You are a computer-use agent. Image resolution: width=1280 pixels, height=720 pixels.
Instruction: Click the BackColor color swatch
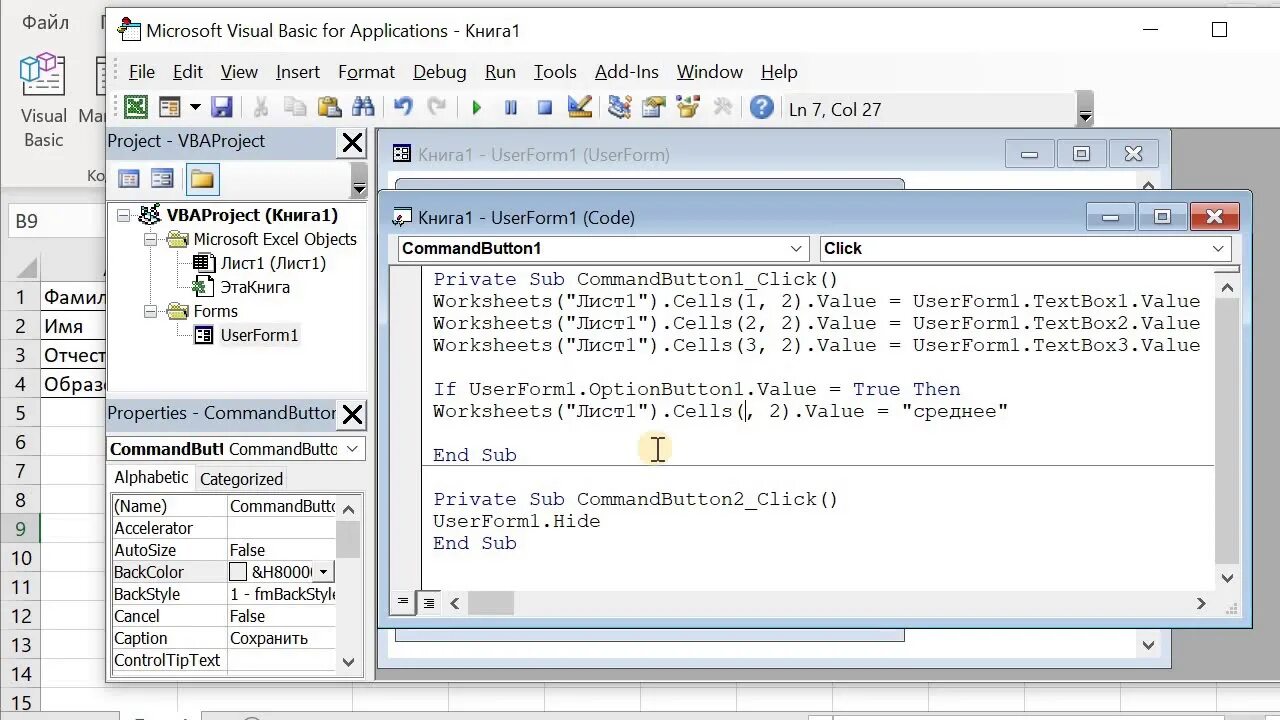pyautogui.click(x=238, y=572)
